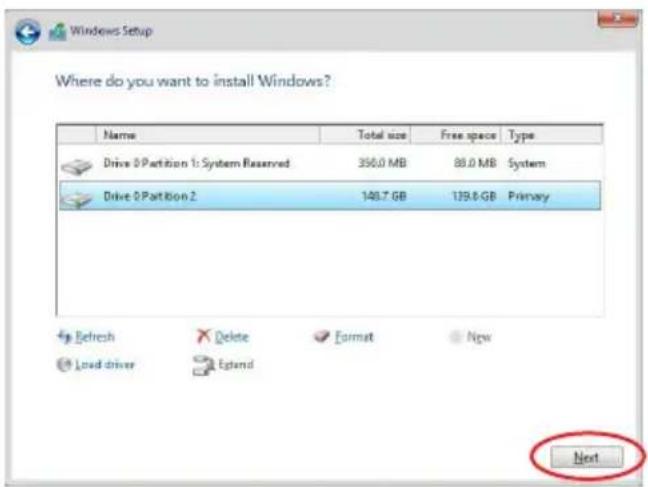Click drive icon for Drive 0 Partition 2
The height and width of the screenshot is (487, 648).
click(77, 198)
